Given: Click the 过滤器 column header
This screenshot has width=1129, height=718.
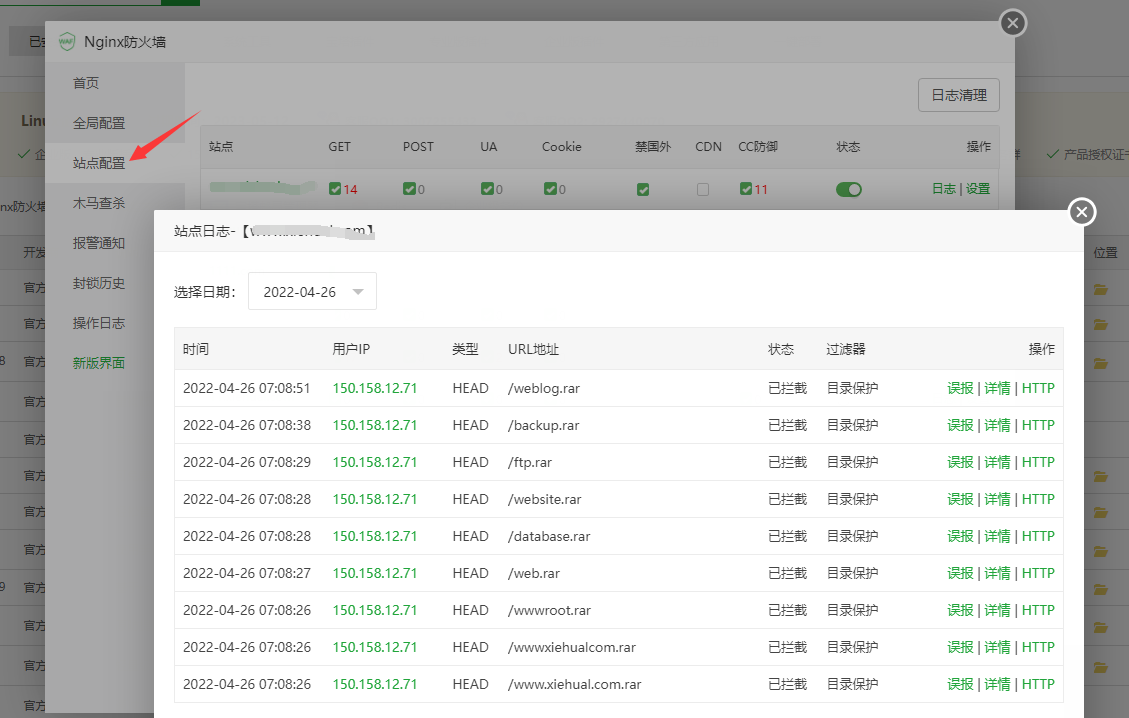Looking at the screenshot, I should [x=845, y=349].
